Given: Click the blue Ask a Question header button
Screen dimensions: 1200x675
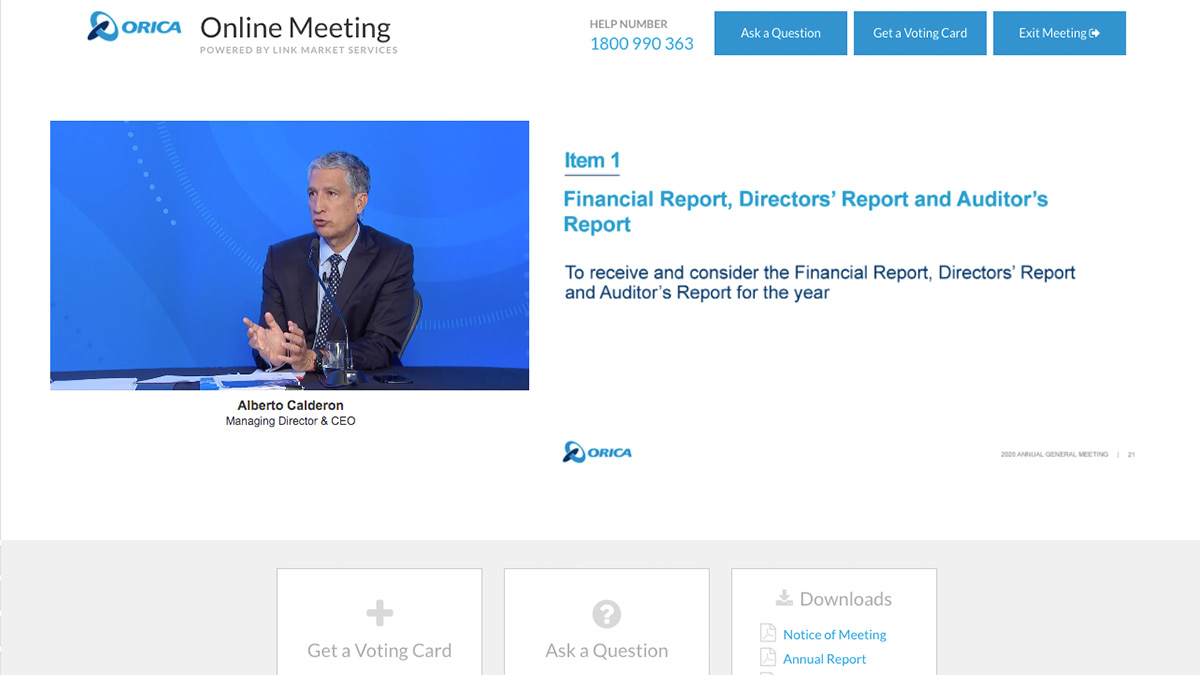Looking at the screenshot, I should point(780,33).
